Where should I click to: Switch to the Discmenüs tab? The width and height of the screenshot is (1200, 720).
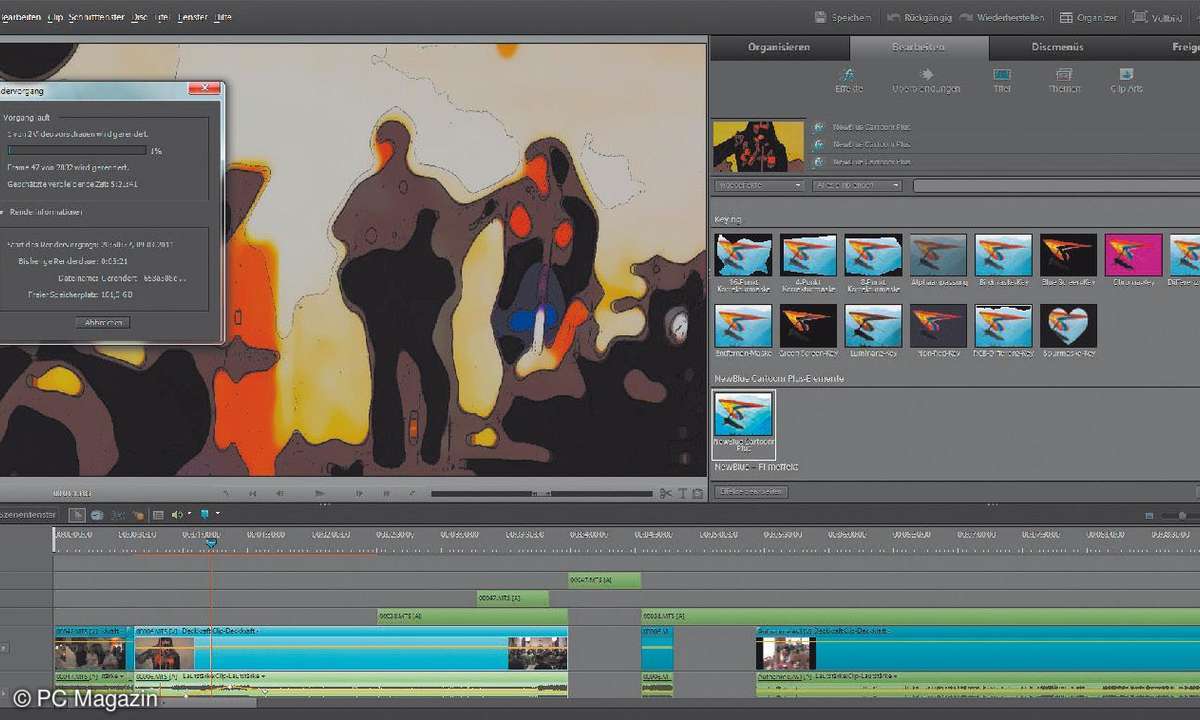click(x=1057, y=47)
